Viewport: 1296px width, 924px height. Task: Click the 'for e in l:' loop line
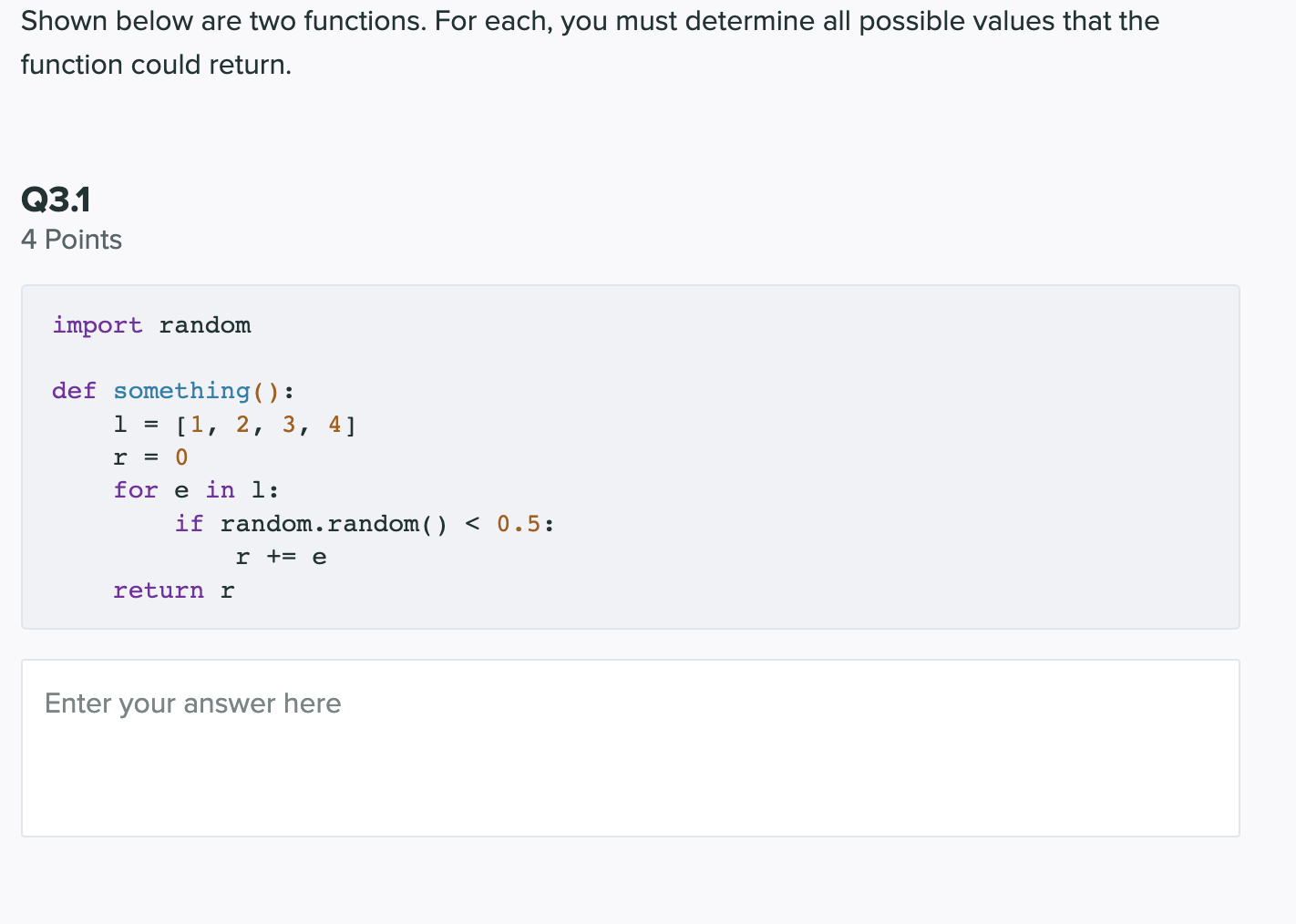(x=195, y=489)
